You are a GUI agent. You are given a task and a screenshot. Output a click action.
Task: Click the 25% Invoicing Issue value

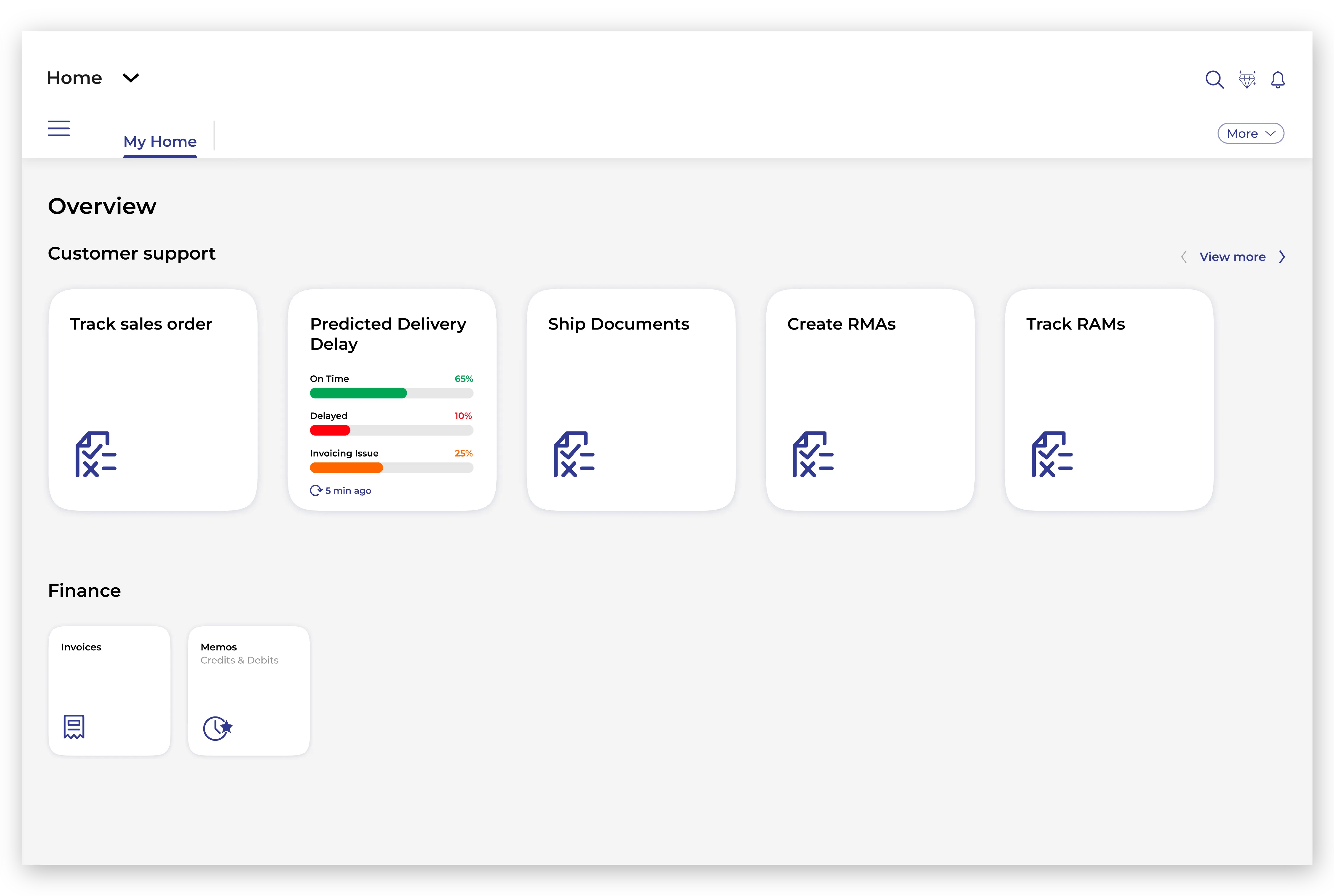(x=464, y=453)
